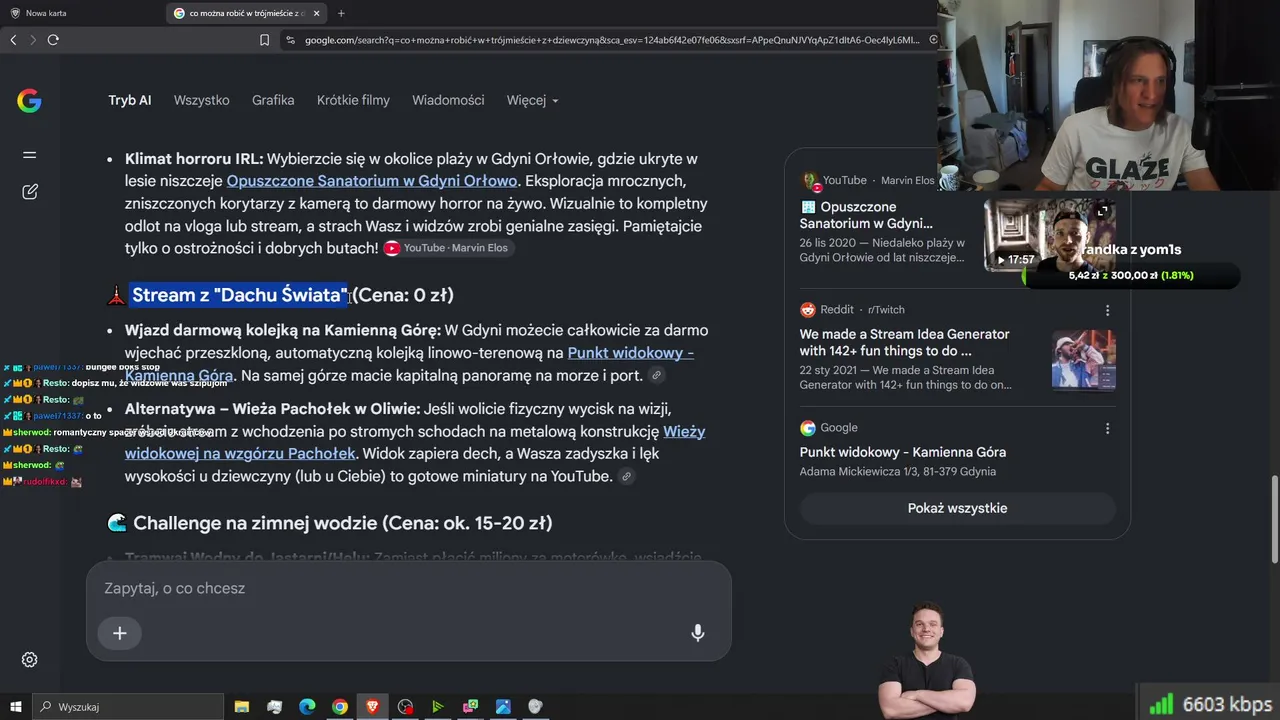Add an attachment with the plus button
The height and width of the screenshot is (720, 1280).
click(120, 633)
